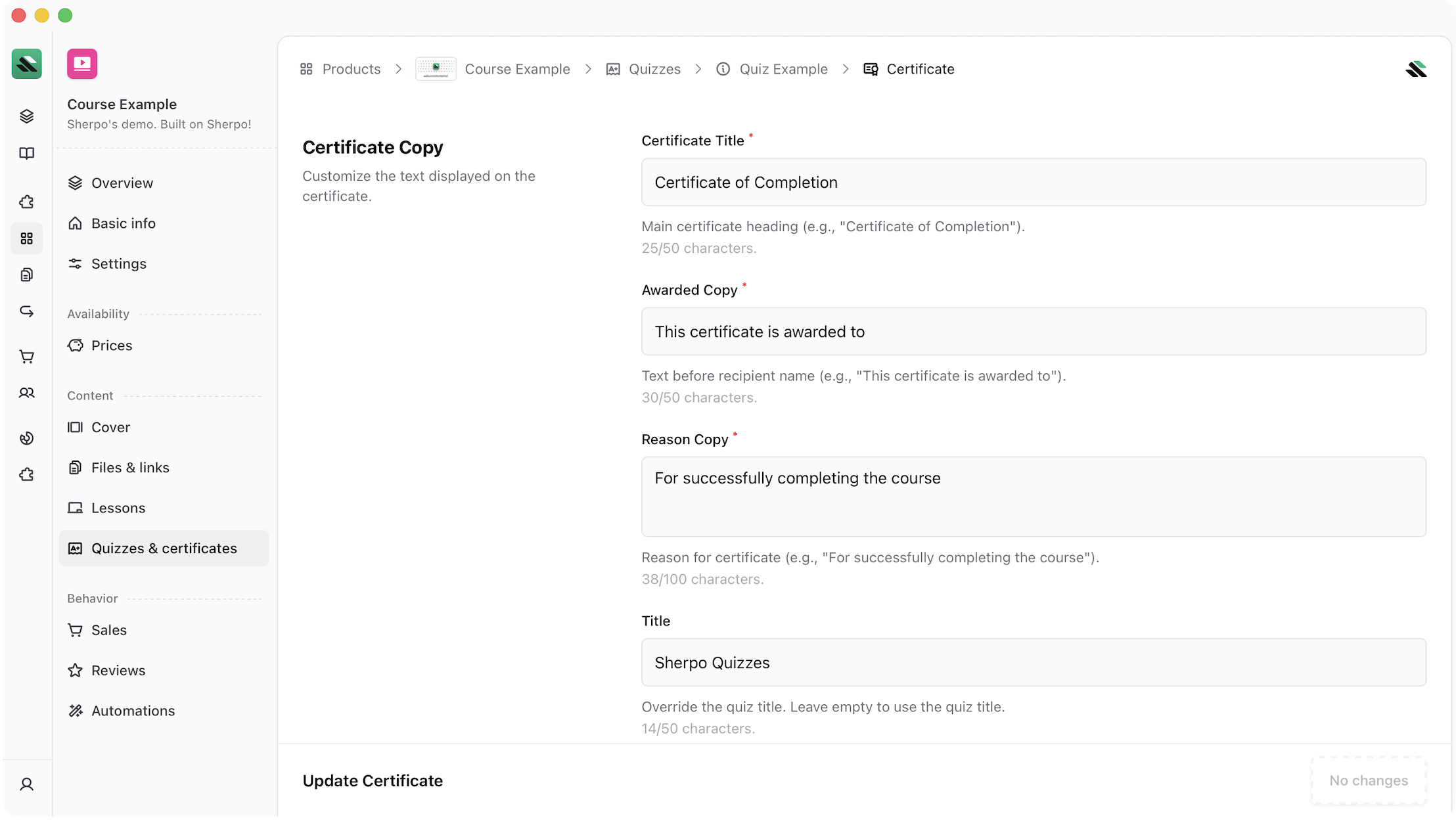Click the No changes button
The image size is (1456, 829).
tap(1368, 780)
